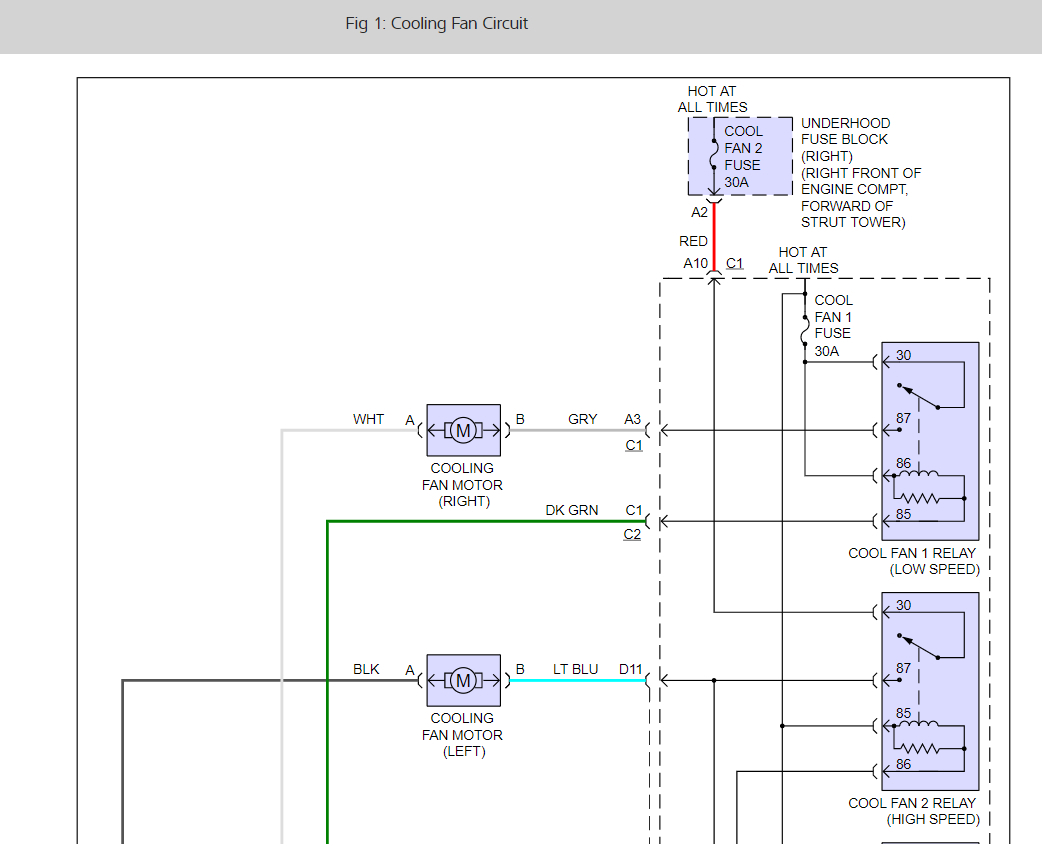Click the left cooling fan motor symbol

(x=463, y=681)
